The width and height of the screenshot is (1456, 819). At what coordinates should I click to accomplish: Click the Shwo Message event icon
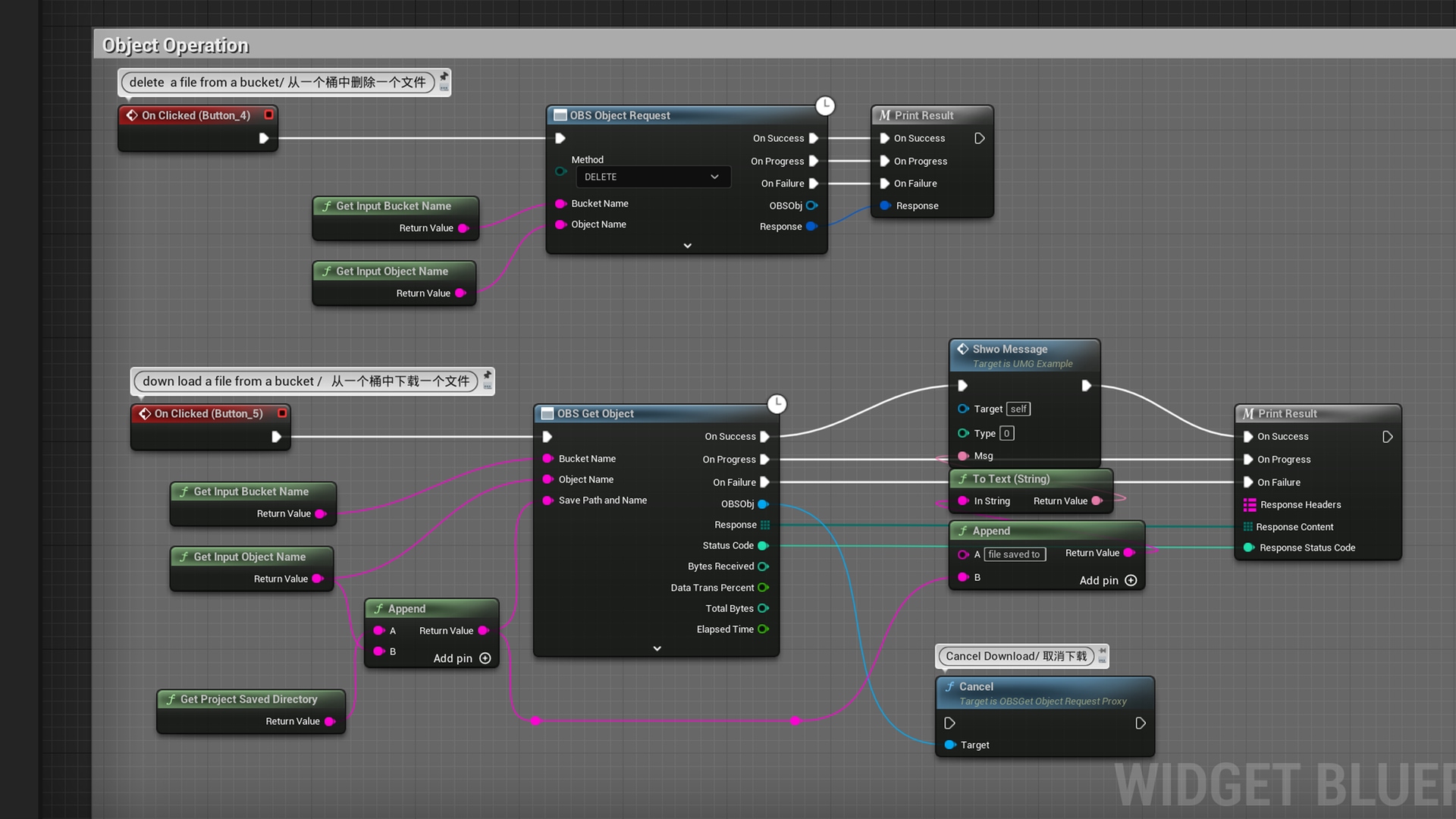963,349
